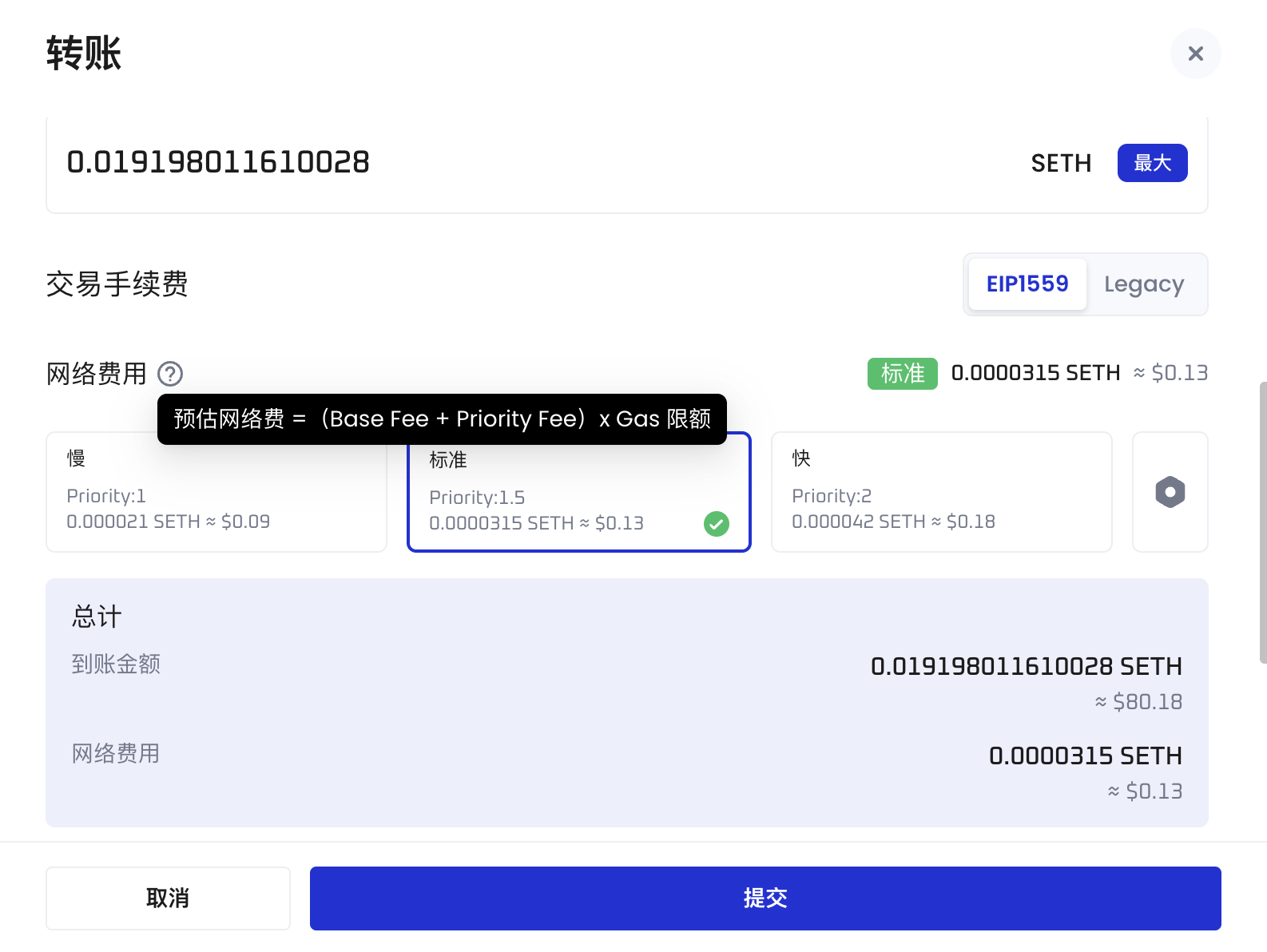Click the green 标准 fee badge
This screenshot has height=952, width=1267.
pos(903,374)
